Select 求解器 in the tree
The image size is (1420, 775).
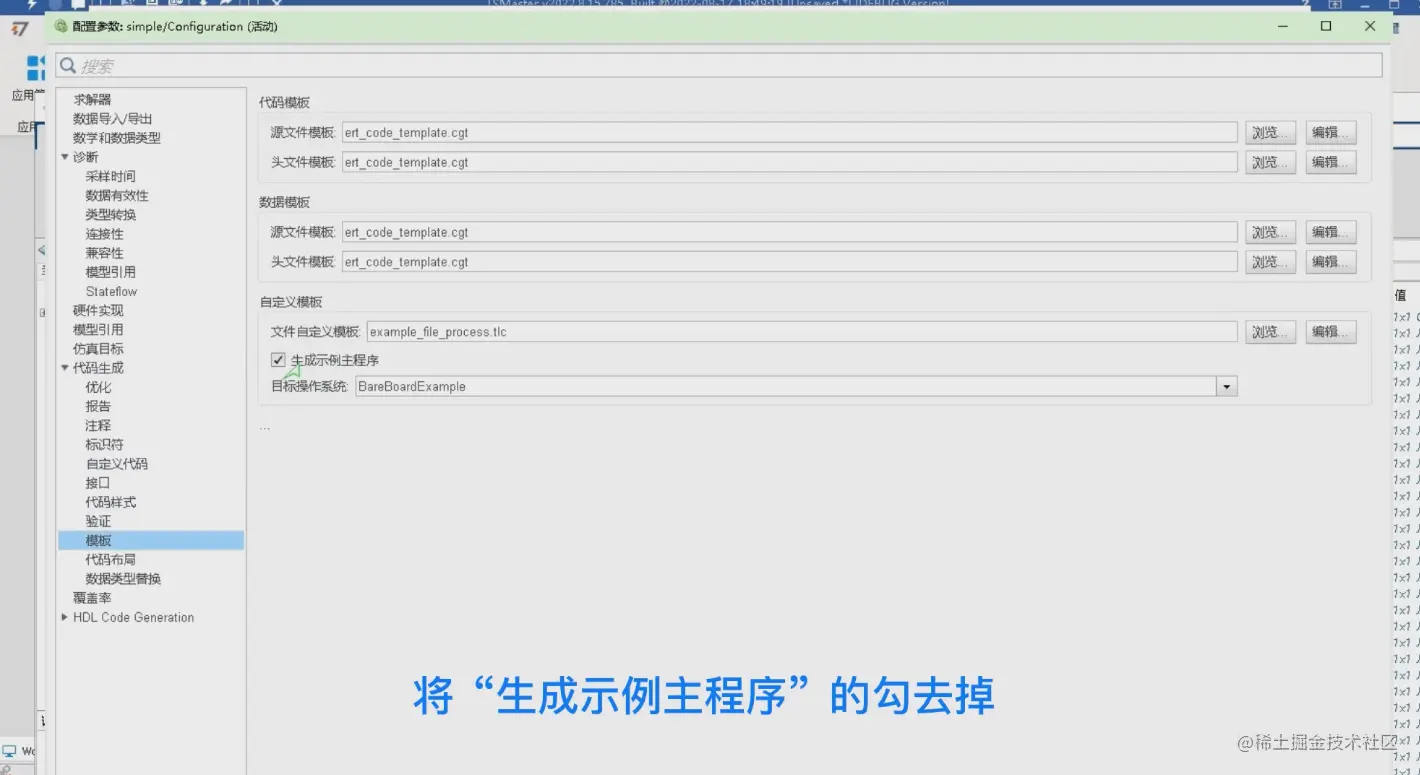pyautogui.click(x=92, y=100)
